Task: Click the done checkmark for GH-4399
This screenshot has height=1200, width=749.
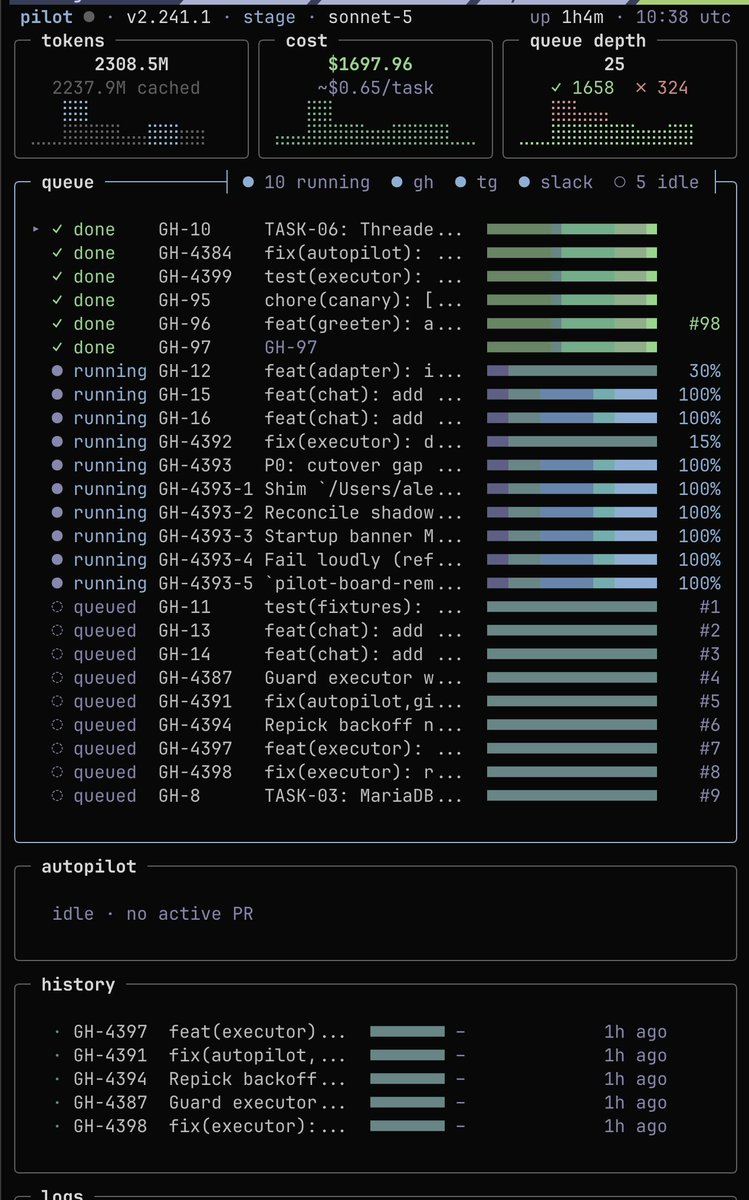Action: pos(58,277)
